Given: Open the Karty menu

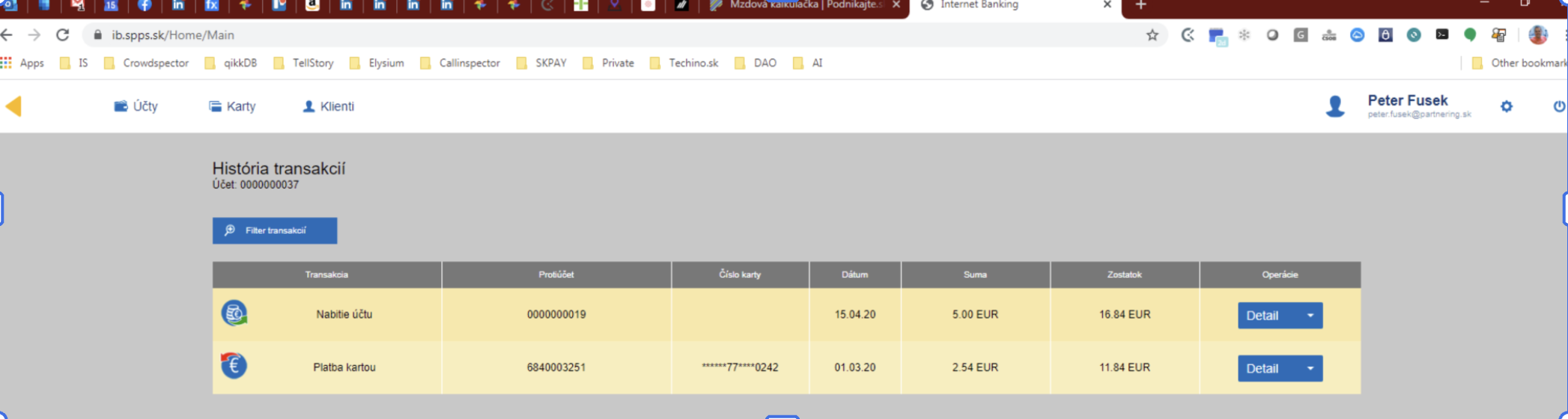Looking at the screenshot, I should coord(232,106).
